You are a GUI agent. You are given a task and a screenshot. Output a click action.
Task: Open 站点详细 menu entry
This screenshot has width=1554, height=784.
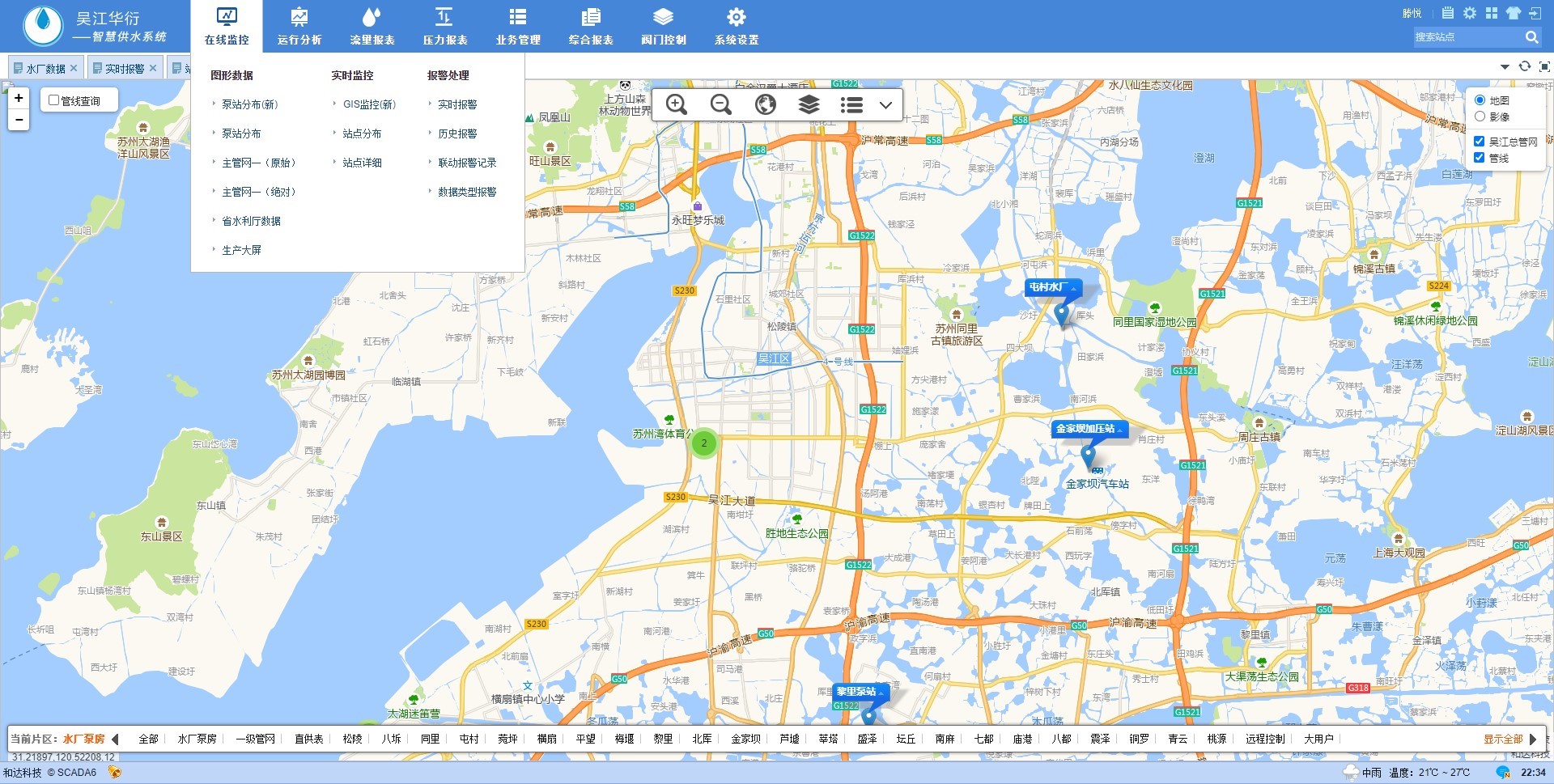click(362, 163)
